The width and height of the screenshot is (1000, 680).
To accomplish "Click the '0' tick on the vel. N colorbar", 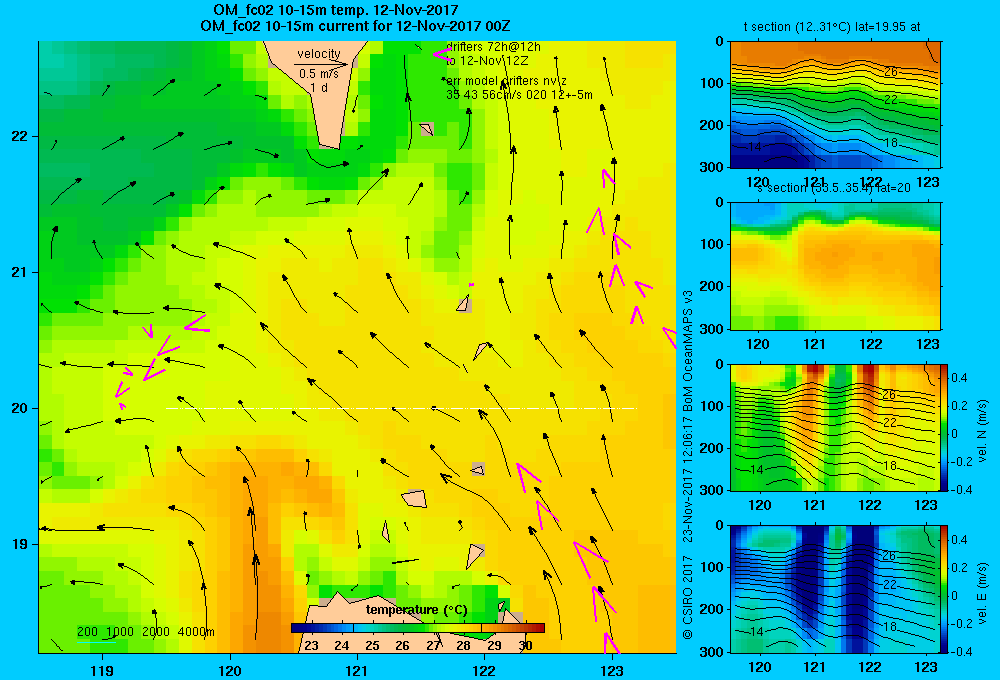I will [x=955, y=434].
